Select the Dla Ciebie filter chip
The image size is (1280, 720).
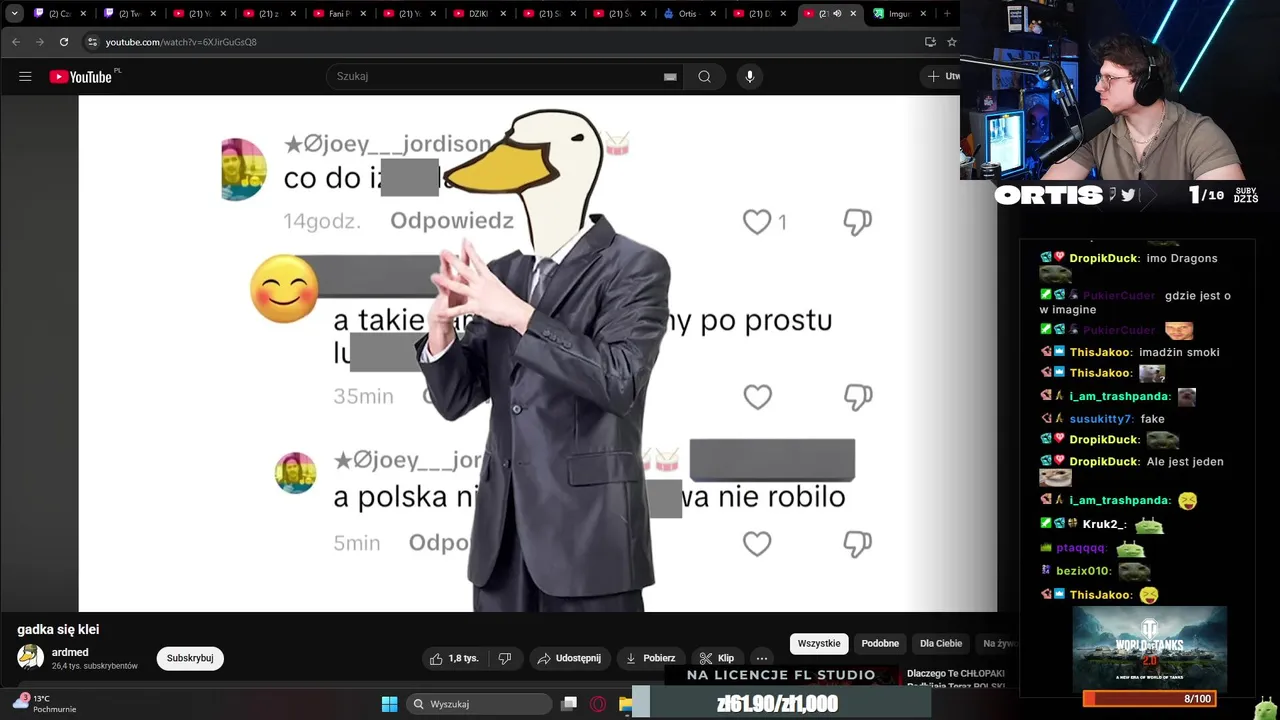(x=941, y=643)
